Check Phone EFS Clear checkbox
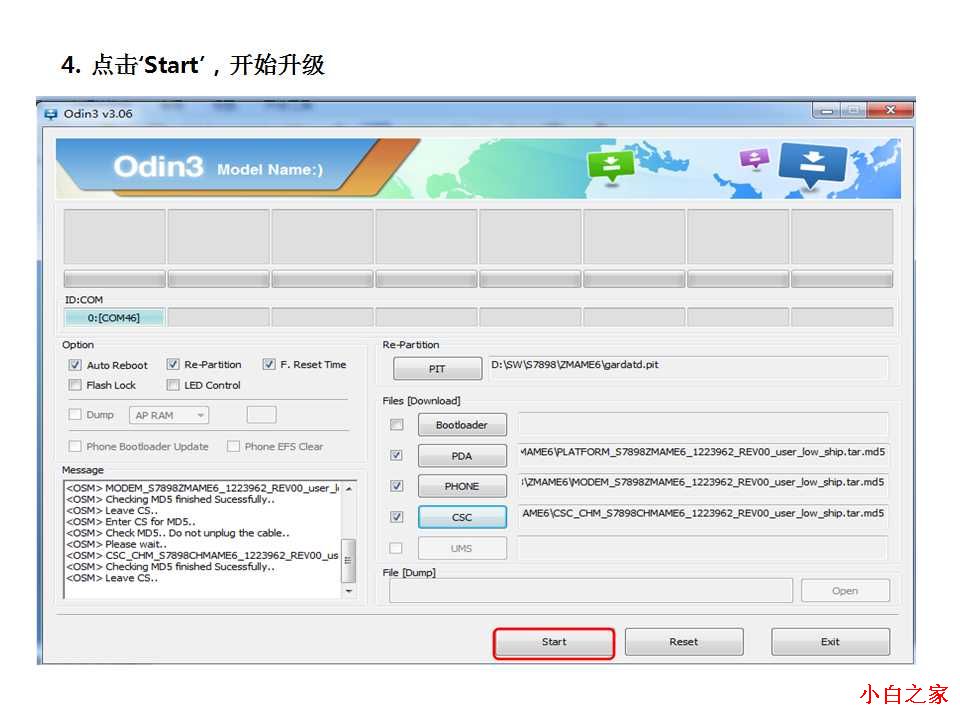This screenshot has height=720, width=960. tap(233, 446)
